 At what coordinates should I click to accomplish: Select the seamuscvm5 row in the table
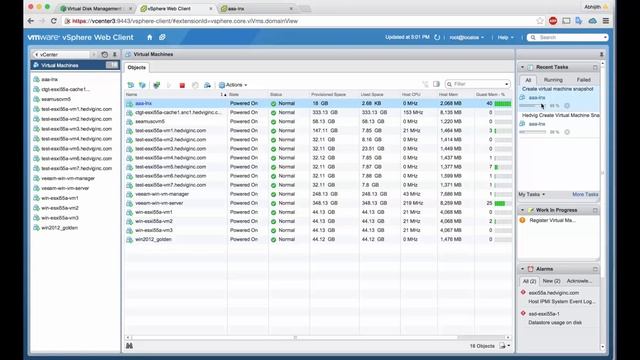pyautogui.click(x=318, y=121)
